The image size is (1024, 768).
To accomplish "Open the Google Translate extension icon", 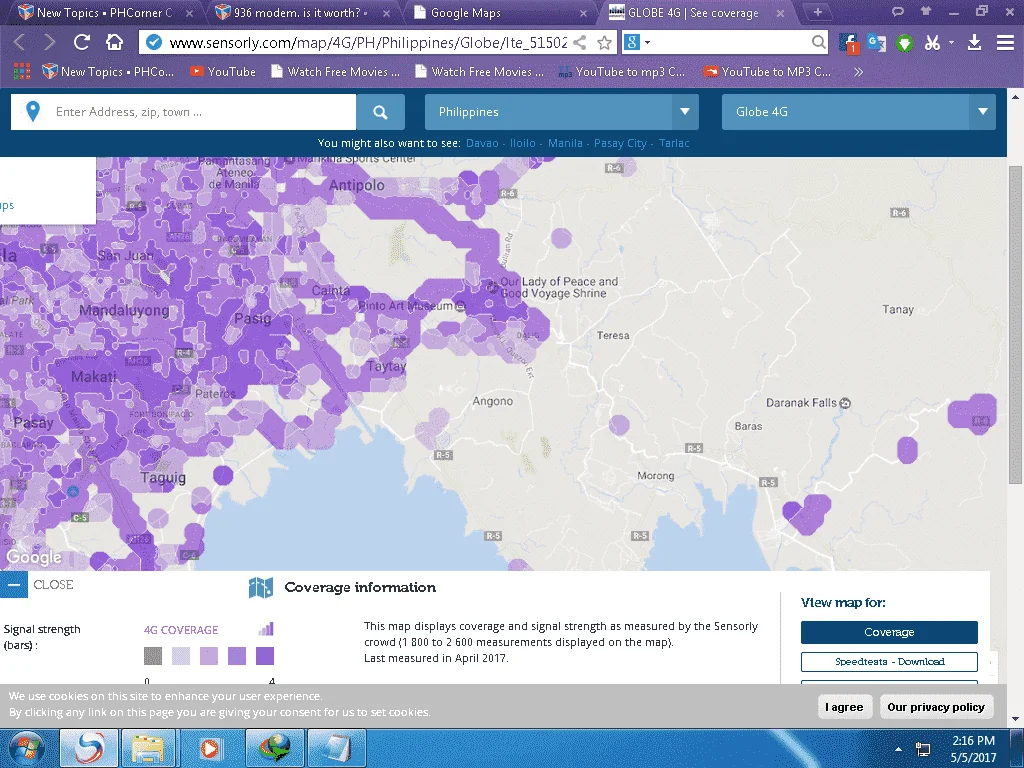I will [876, 43].
